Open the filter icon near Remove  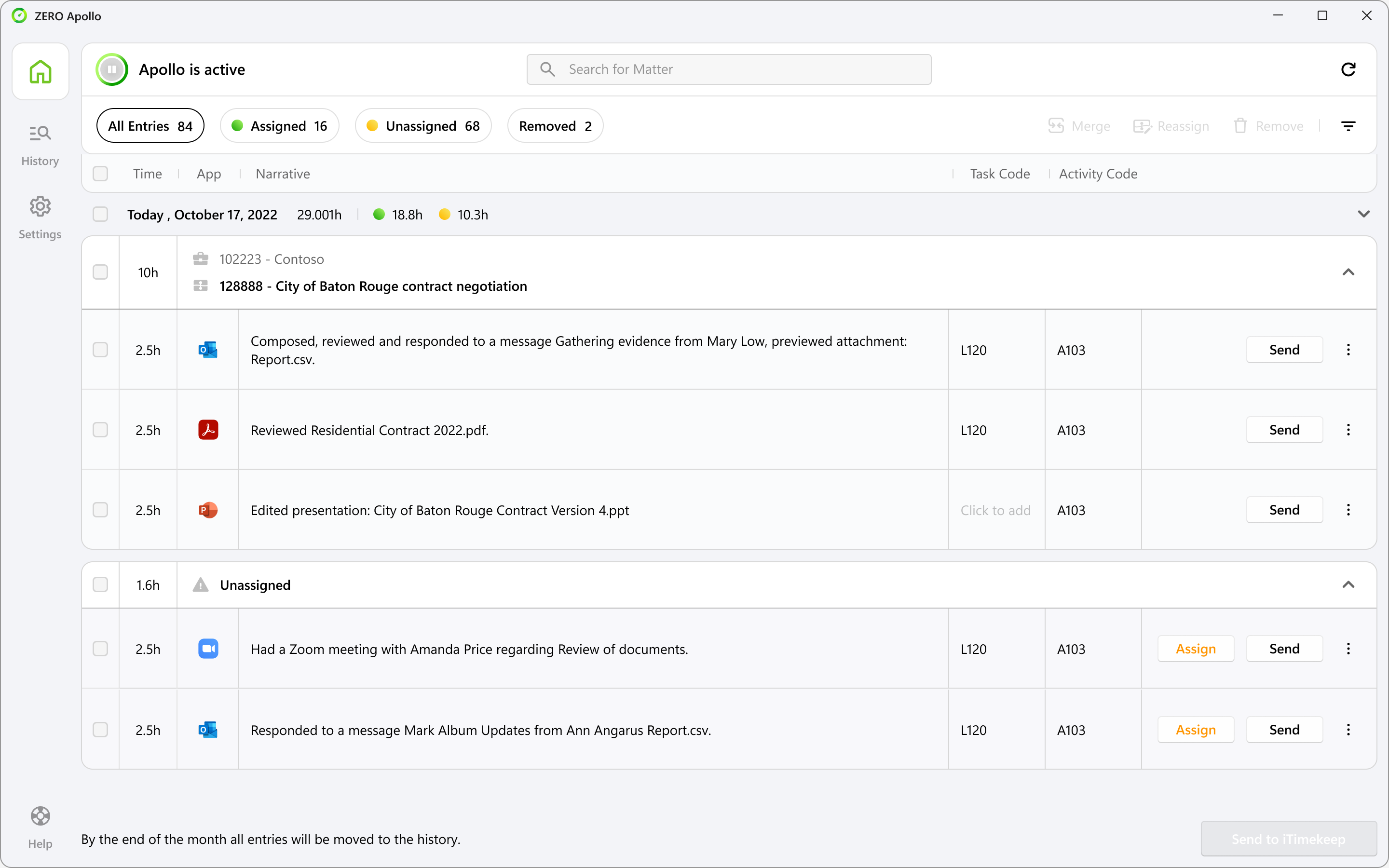pos(1349,125)
